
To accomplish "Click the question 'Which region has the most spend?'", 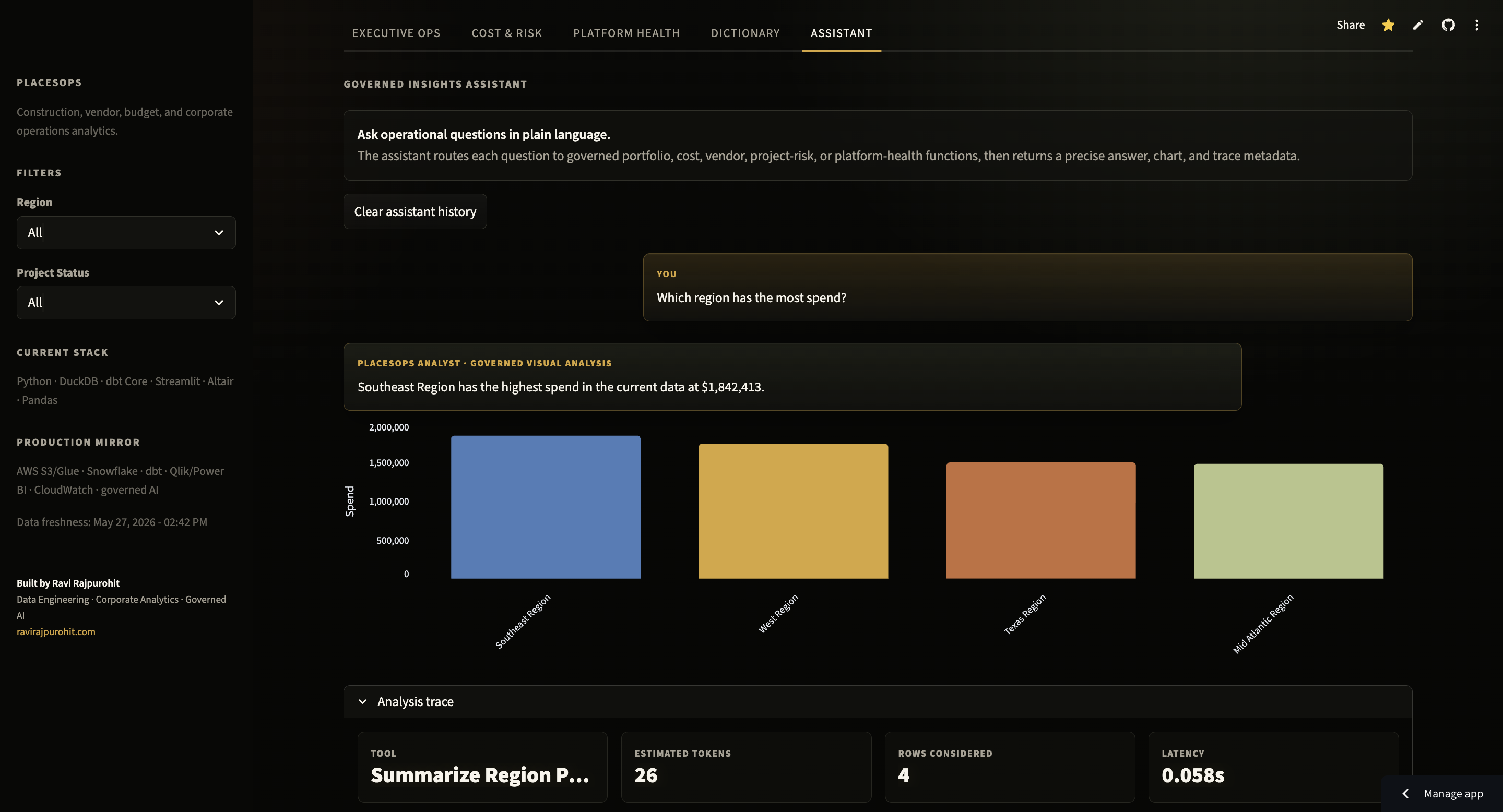I will pyautogui.click(x=752, y=297).
